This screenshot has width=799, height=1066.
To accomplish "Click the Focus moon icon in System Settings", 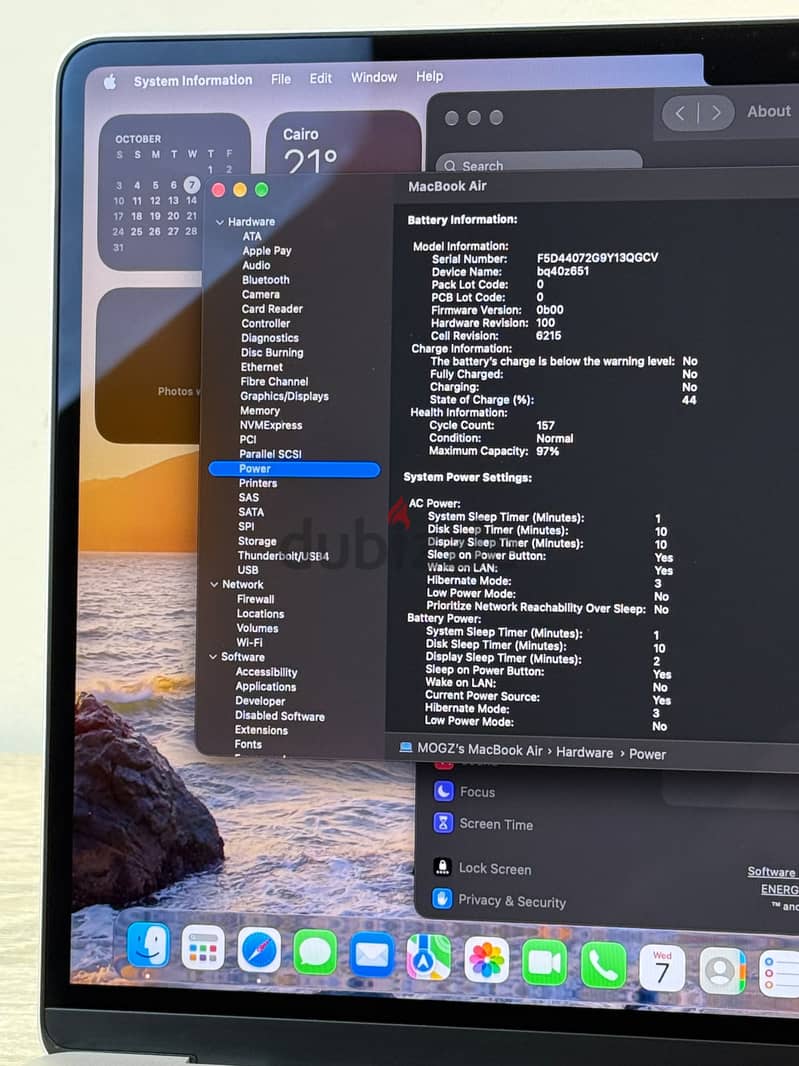I will coord(443,791).
